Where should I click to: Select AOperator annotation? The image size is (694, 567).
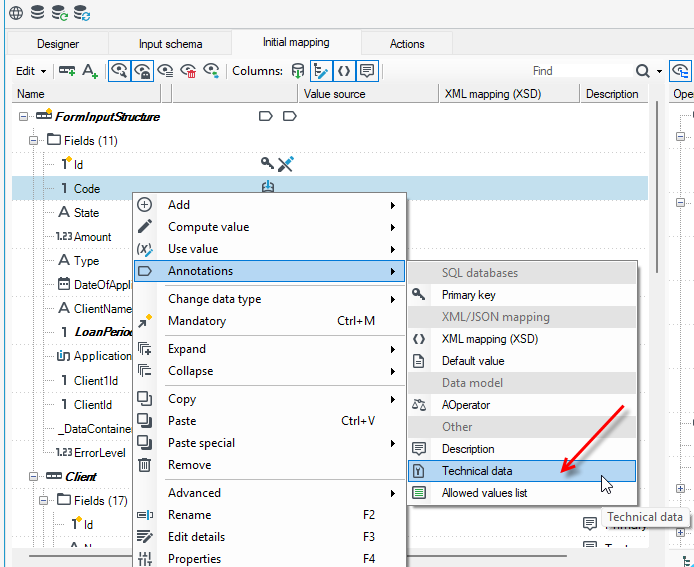[x=522, y=405]
